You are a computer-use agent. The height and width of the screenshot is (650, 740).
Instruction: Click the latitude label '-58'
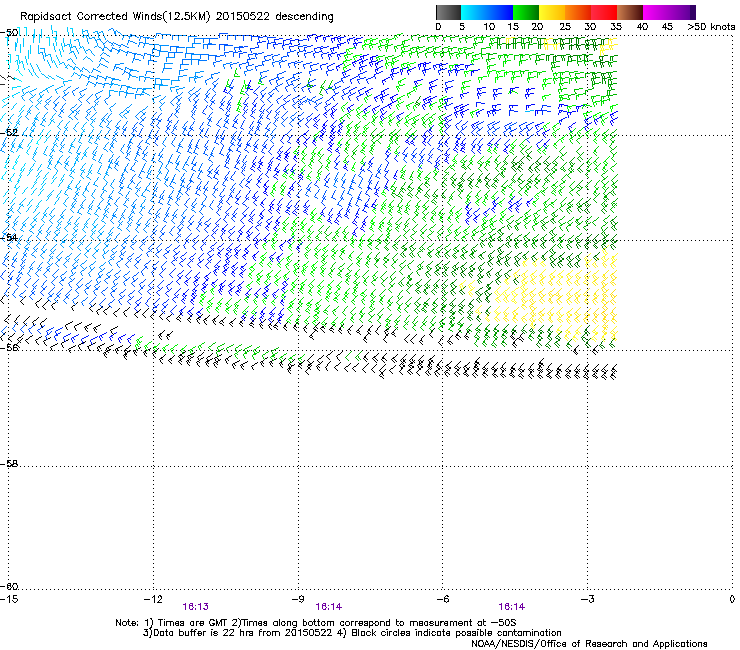point(9,464)
